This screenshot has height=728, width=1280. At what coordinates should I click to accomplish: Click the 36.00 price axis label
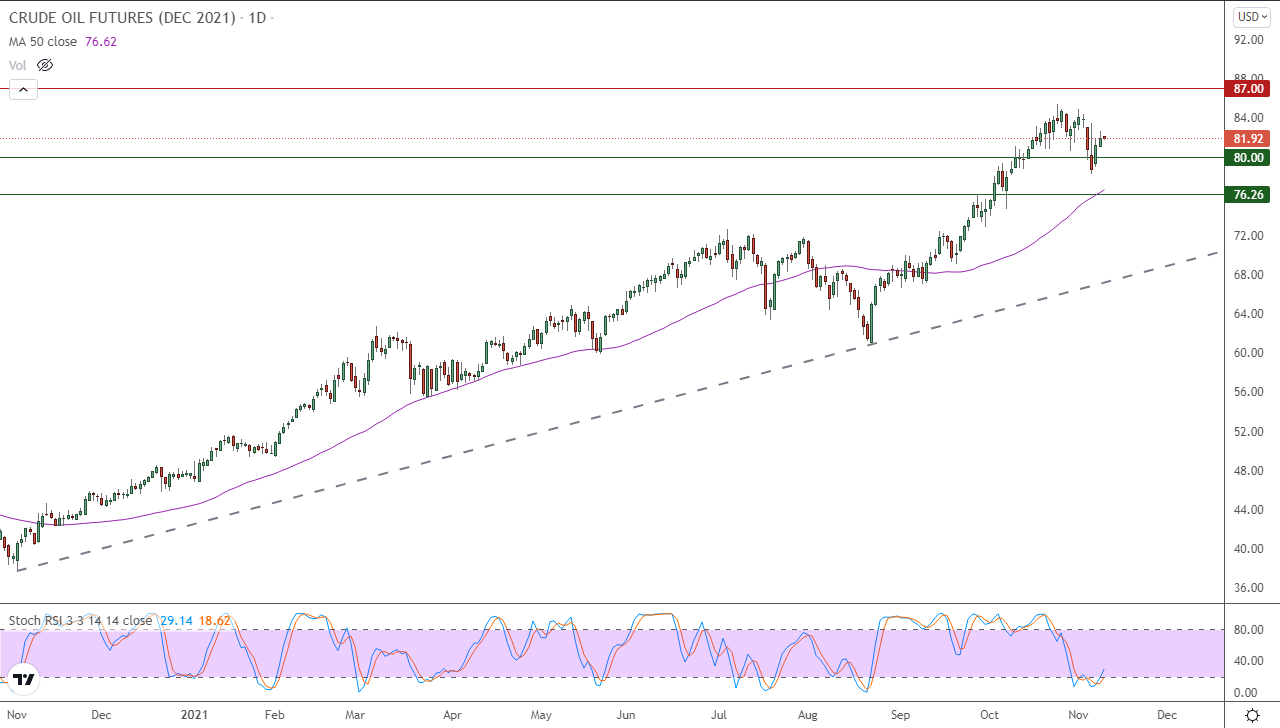(1249, 588)
